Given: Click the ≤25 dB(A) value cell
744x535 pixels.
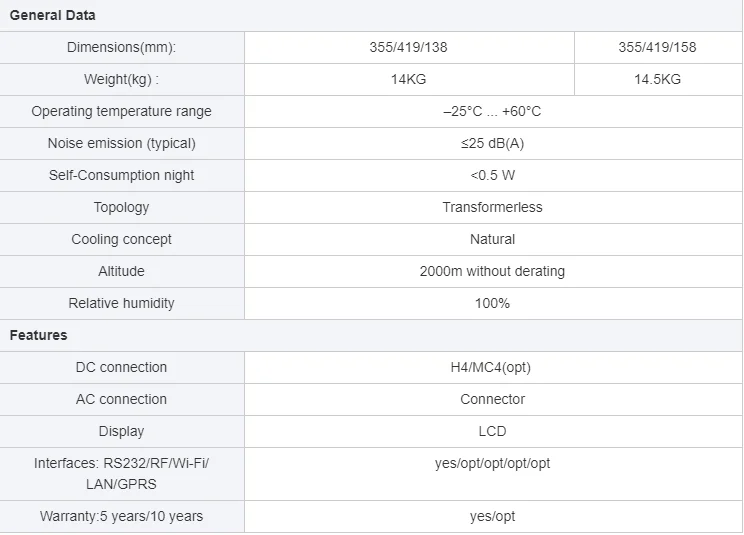Looking at the screenshot, I should [492, 143].
